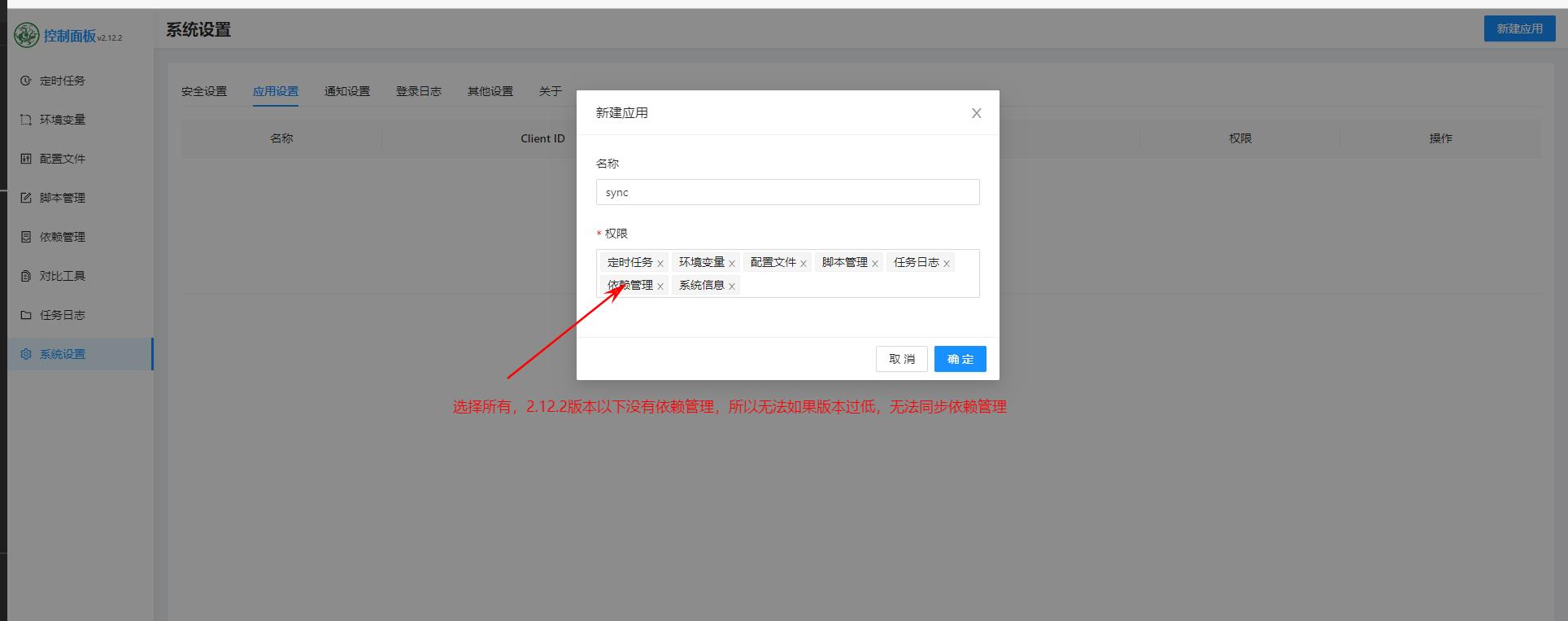
Task: Remove the 配置文件 permission tag
Action: click(804, 263)
